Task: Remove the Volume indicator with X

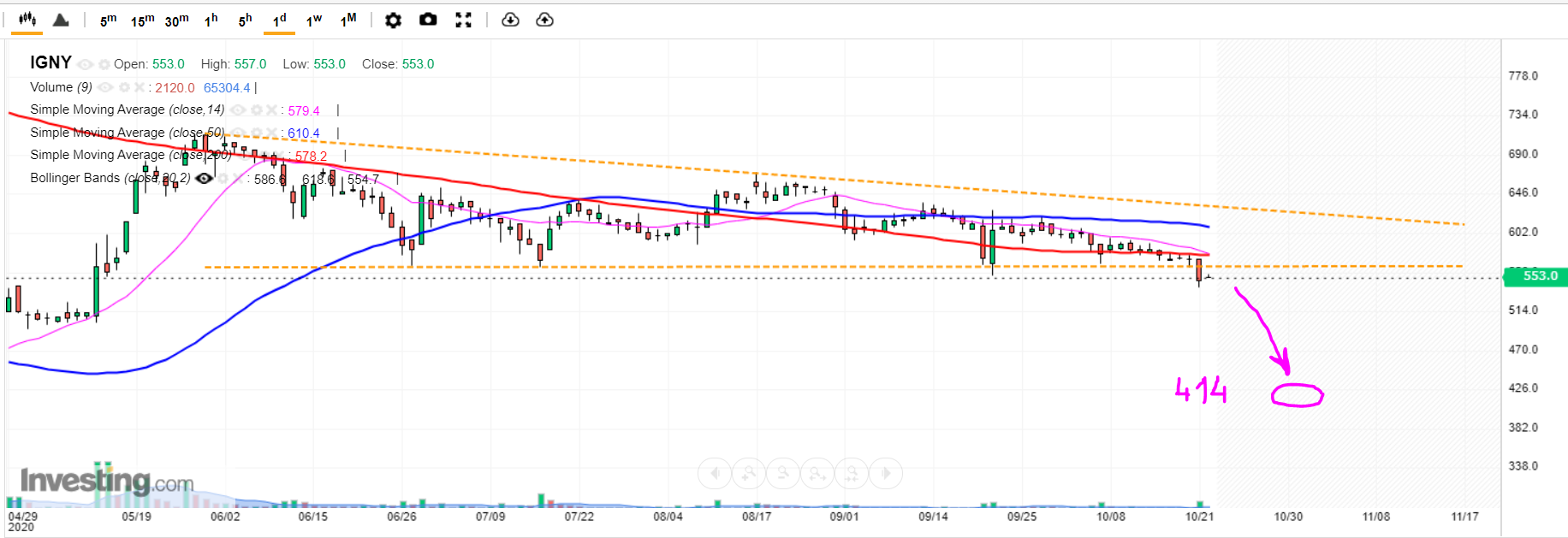Action: point(140,87)
